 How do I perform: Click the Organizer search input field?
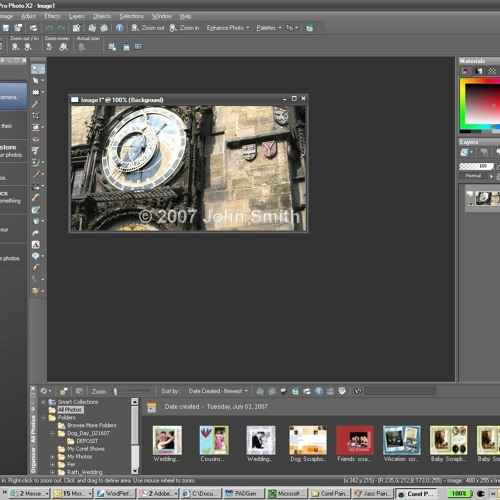pos(400,391)
